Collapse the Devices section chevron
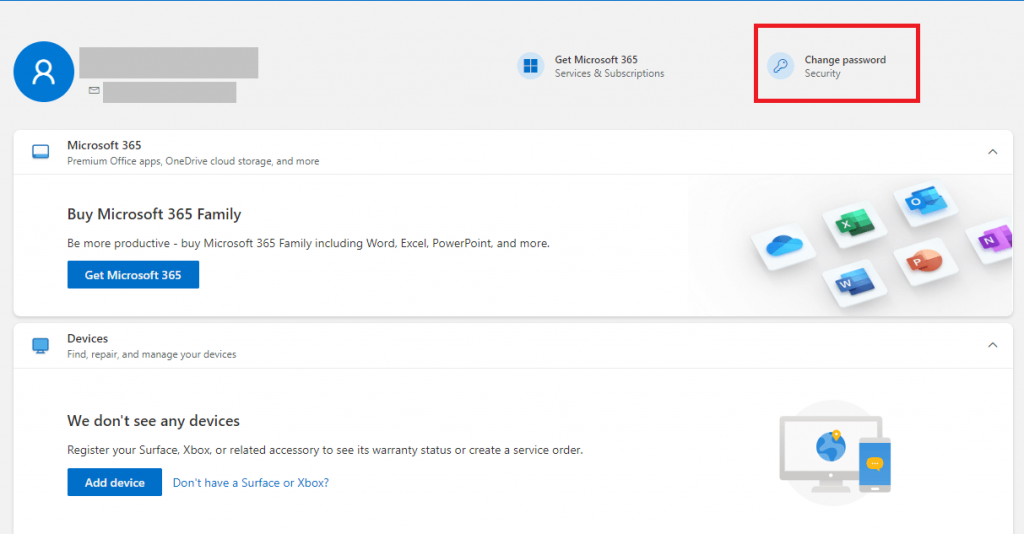The height and width of the screenshot is (534, 1024). click(993, 345)
